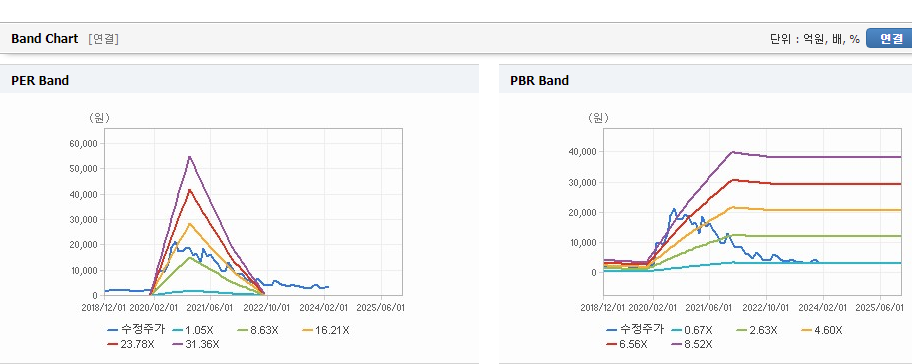Viewport: 912px width, 364px height.
Task: Click the purple 8.52X line peak in PBR chart
Action: point(732,152)
